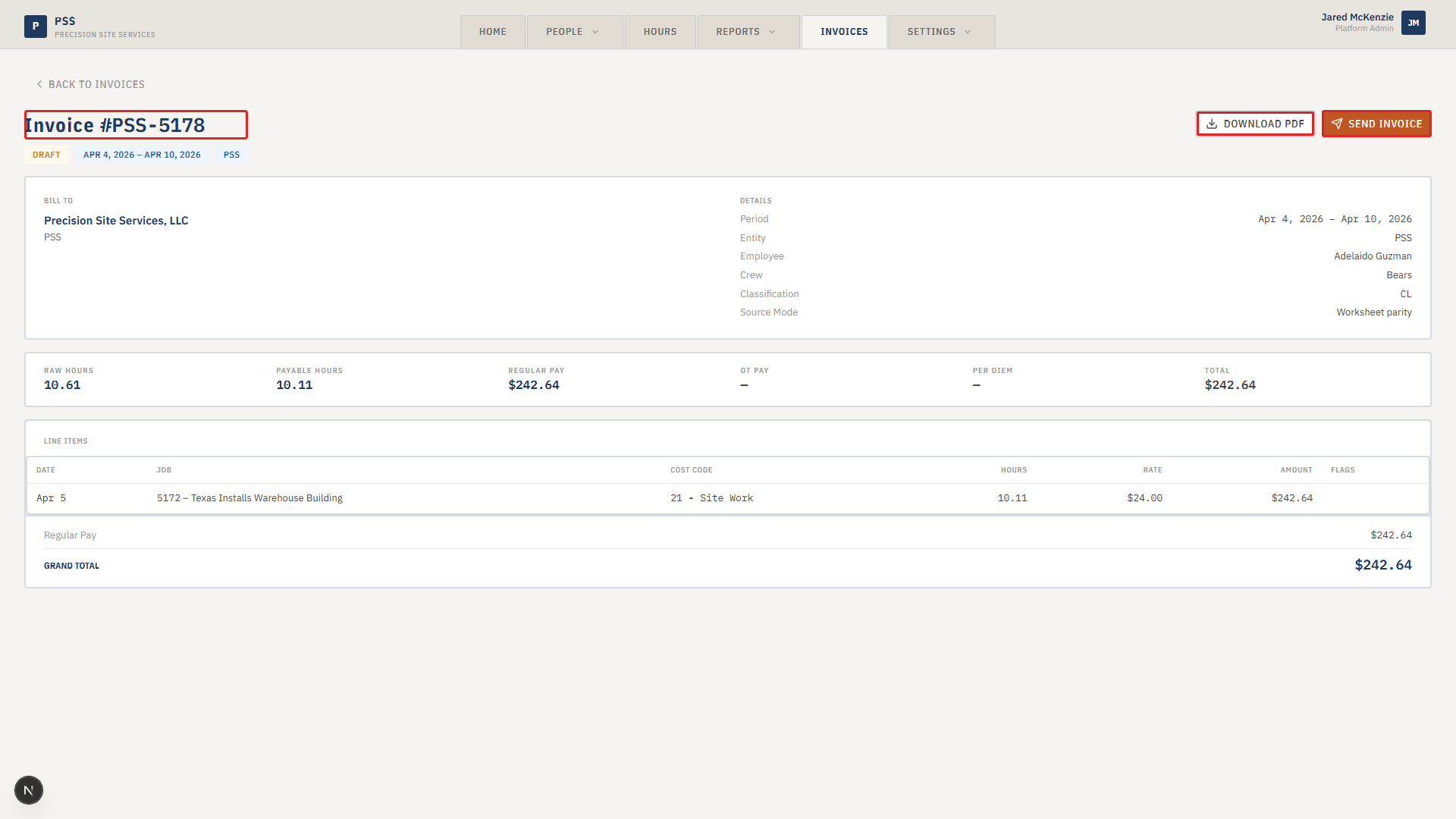1456x819 pixels.
Task: Click the Jared McKenzie user name
Action: [1357, 17]
